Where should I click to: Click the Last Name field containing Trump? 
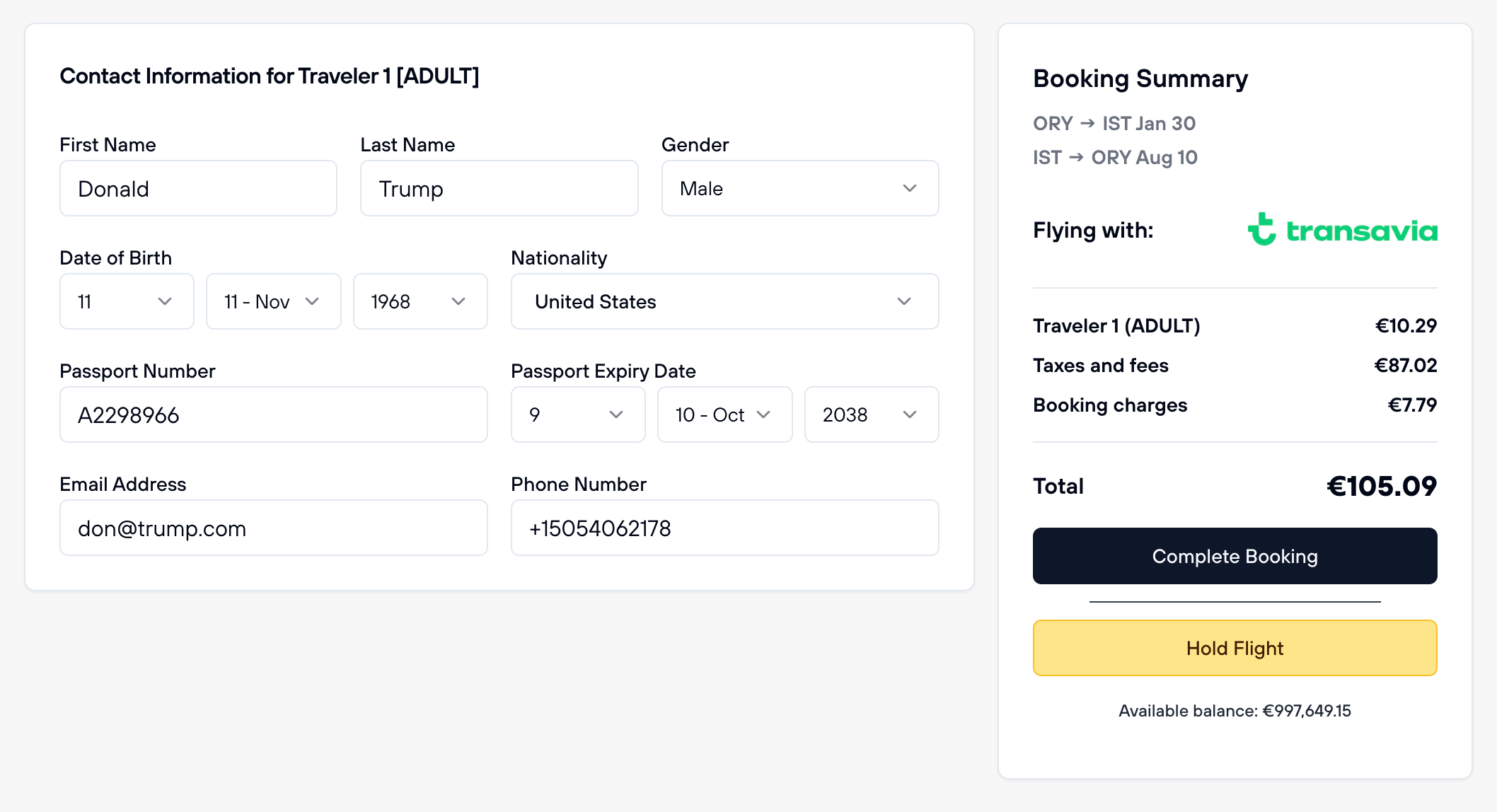coord(499,188)
